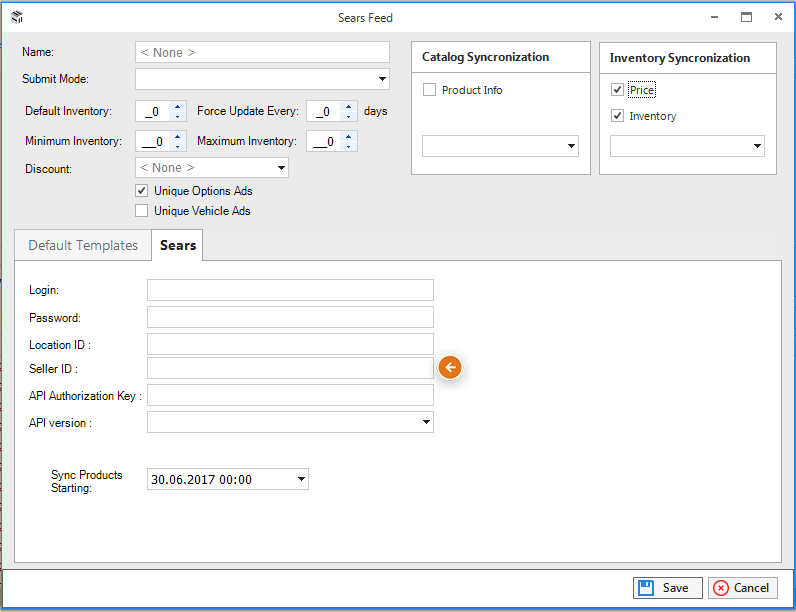Click the orange back arrow icon
This screenshot has width=796, height=612.
(450, 367)
